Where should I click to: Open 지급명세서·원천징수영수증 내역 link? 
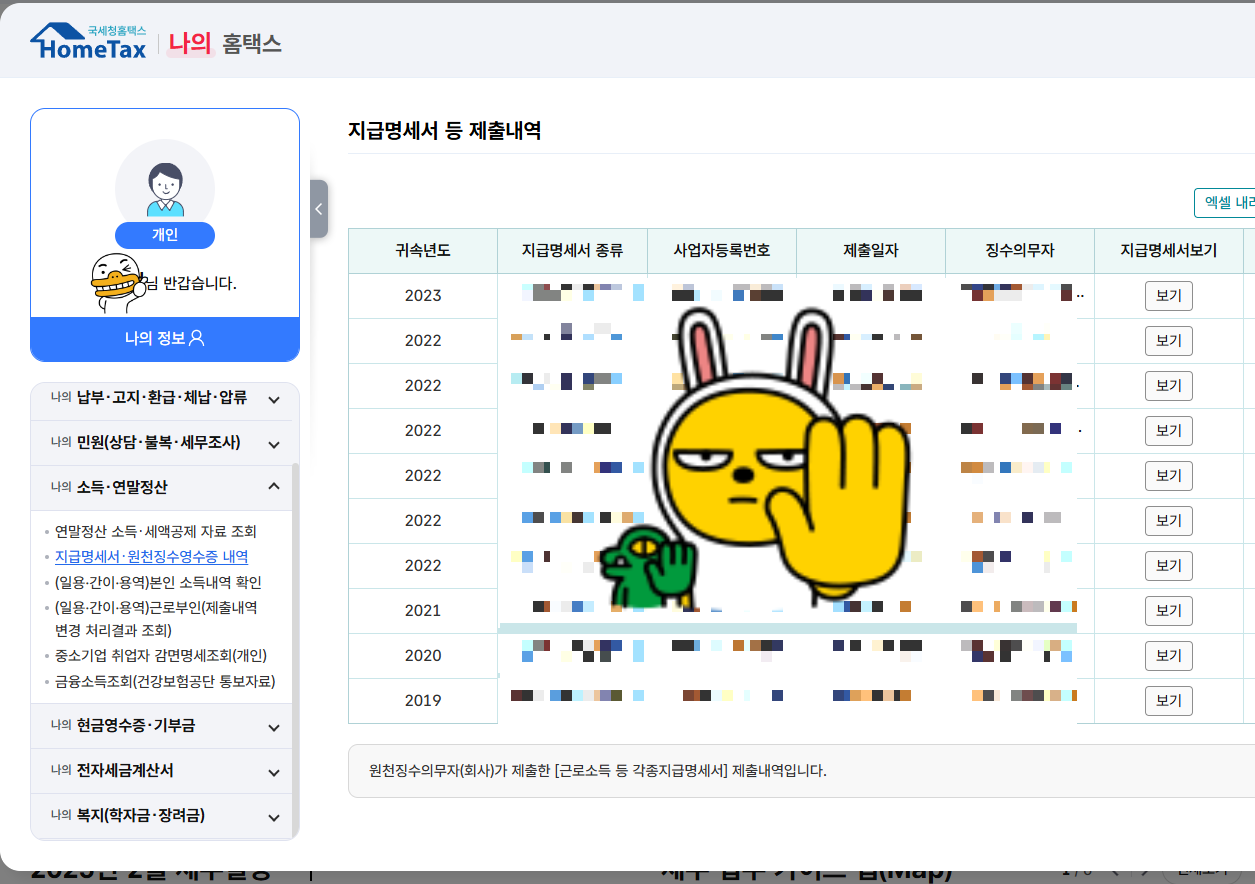click(151, 557)
